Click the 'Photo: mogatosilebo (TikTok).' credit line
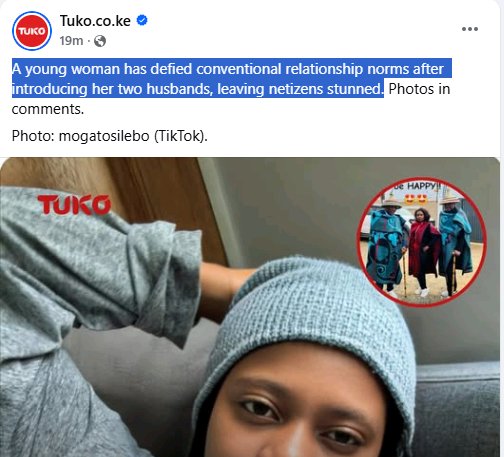This screenshot has width=504, height=457. coord(110,136)
